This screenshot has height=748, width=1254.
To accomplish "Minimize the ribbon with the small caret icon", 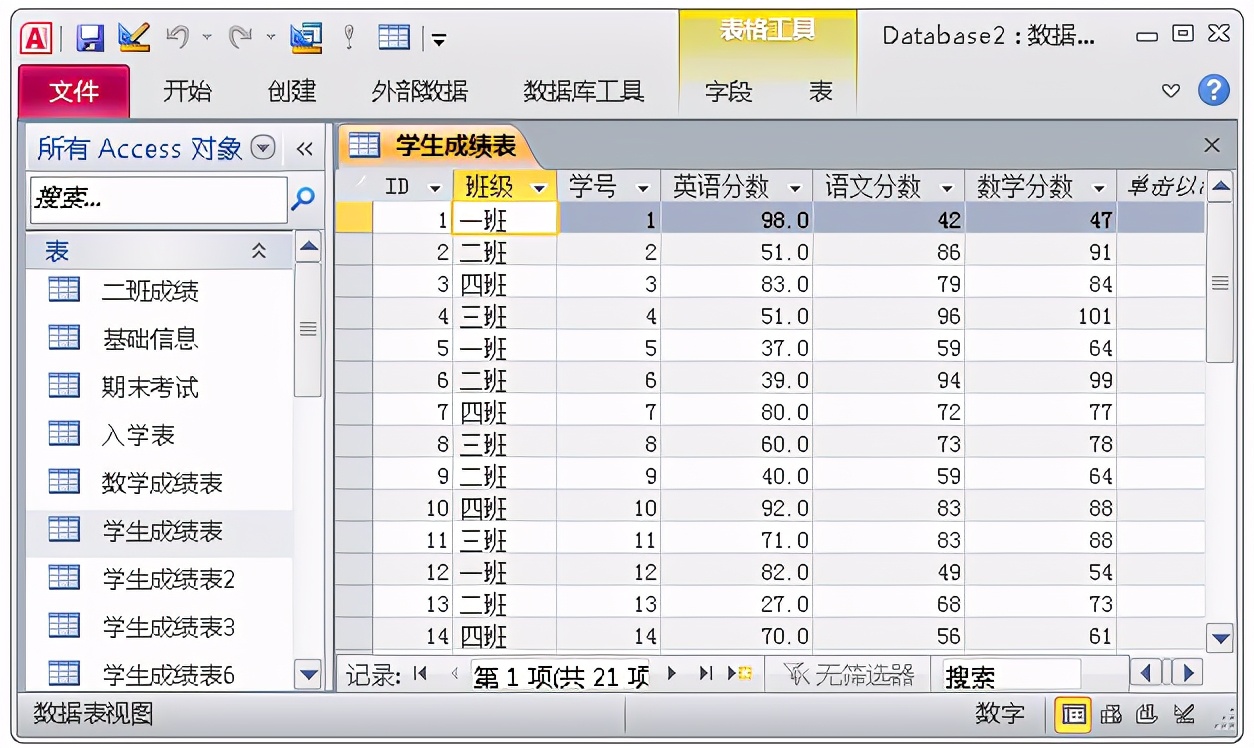I will tap(1171, 91).
